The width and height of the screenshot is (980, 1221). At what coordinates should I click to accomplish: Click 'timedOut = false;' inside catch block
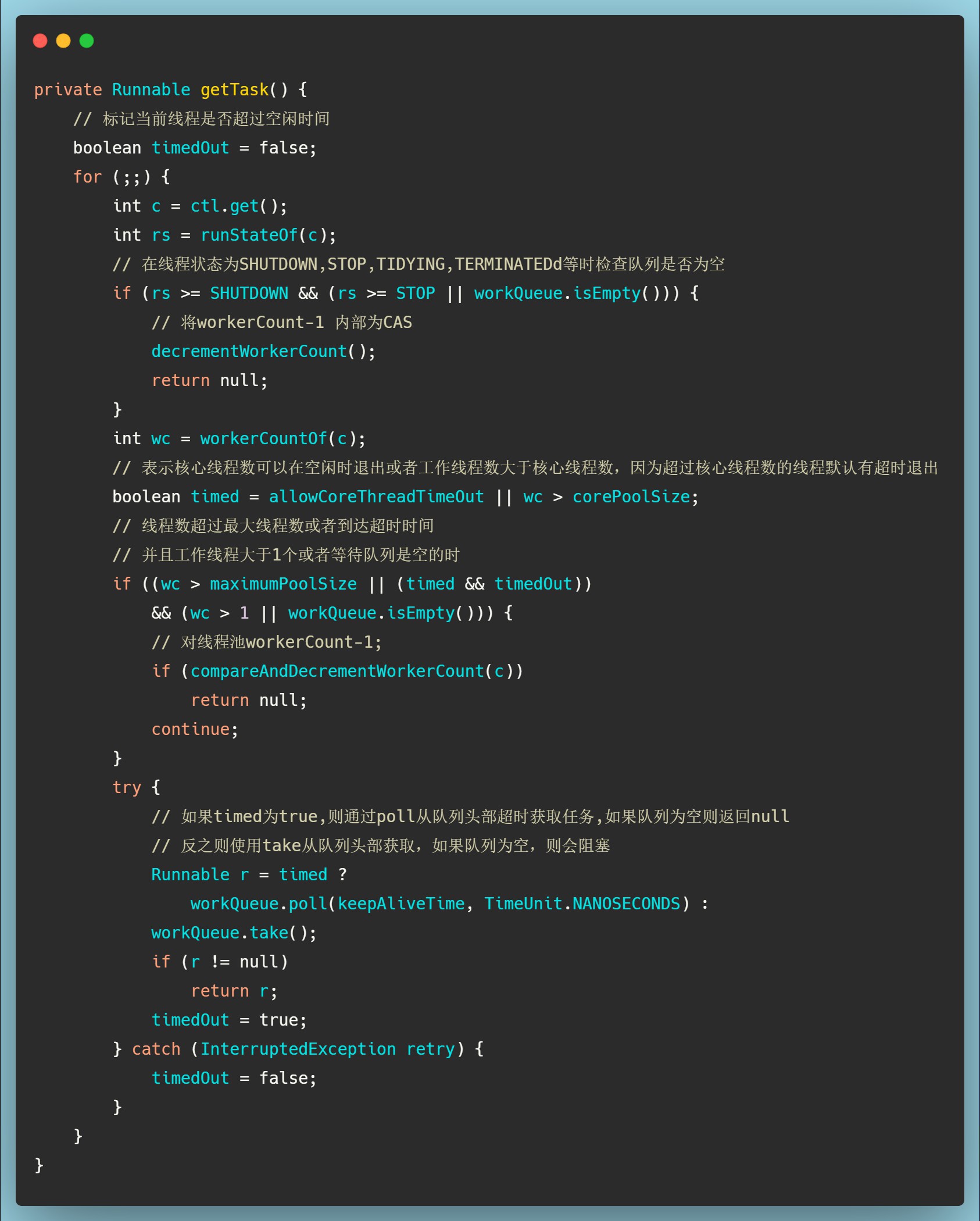pyautogui.click(x=234, y=1078)
